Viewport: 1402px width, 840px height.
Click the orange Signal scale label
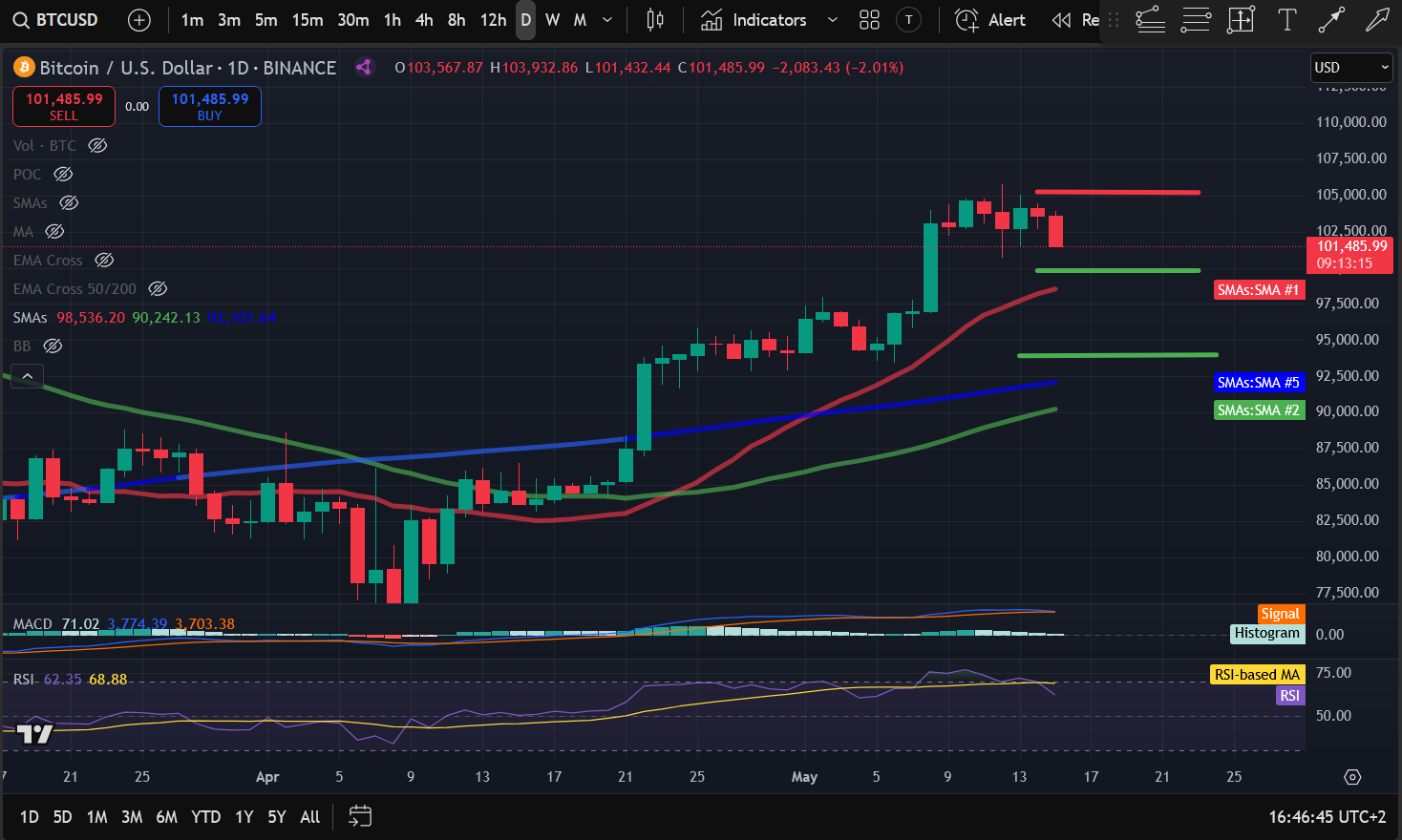point(1281,614)
